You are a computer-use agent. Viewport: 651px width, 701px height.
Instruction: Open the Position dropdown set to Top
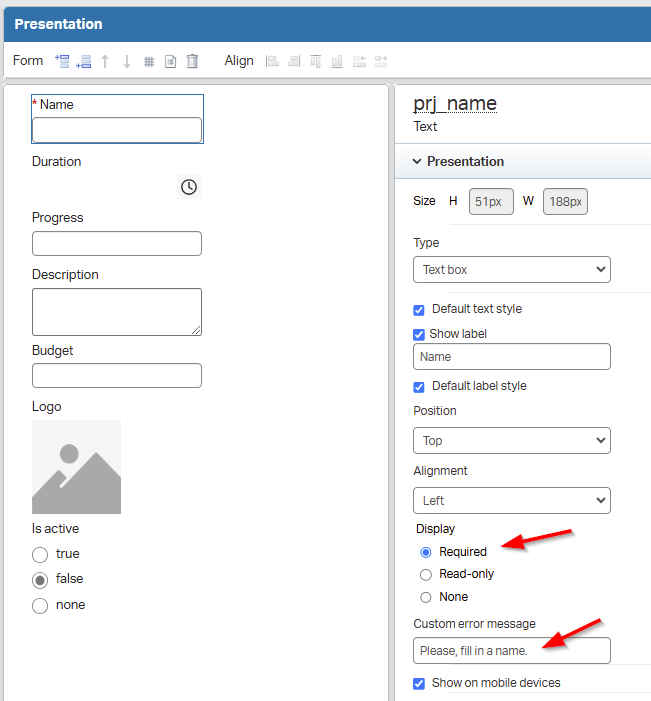pyautogui.click(x=511, y=440)
